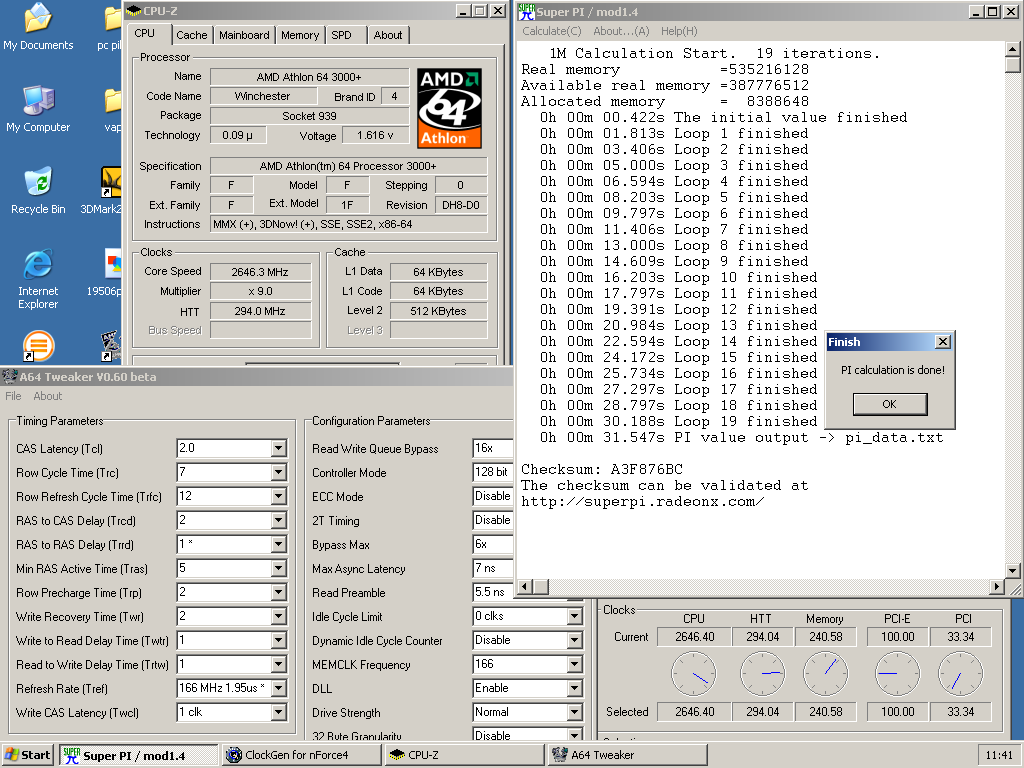Switch to ClockGen for nForce4 in taskbar

(302, 755)
